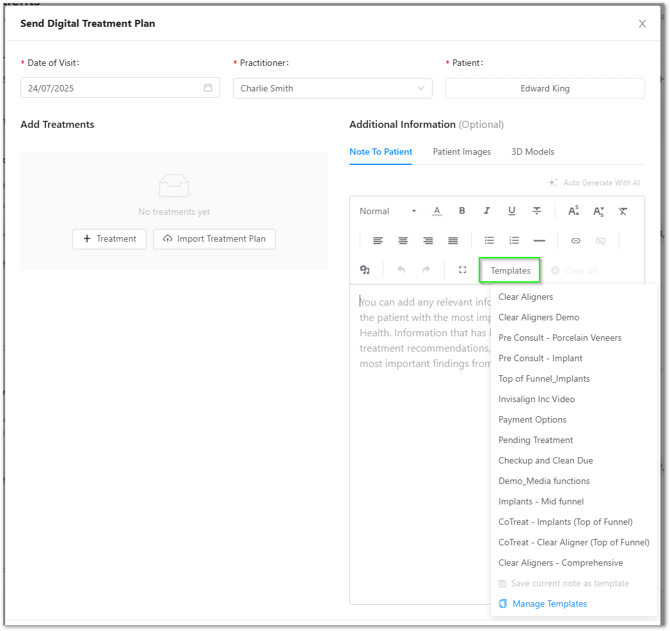Toggle bold formatting in note editor

(462, 211)
